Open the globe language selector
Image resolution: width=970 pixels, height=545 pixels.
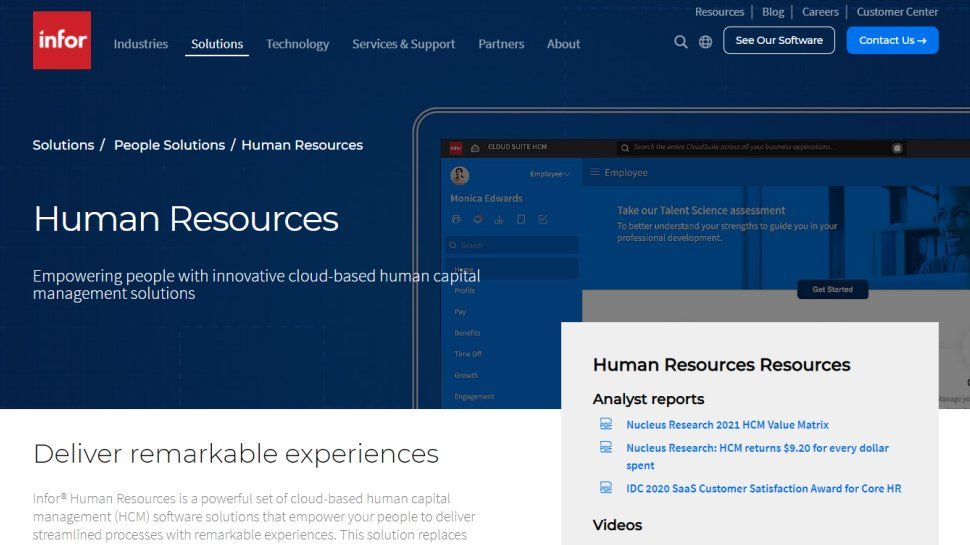705,41
